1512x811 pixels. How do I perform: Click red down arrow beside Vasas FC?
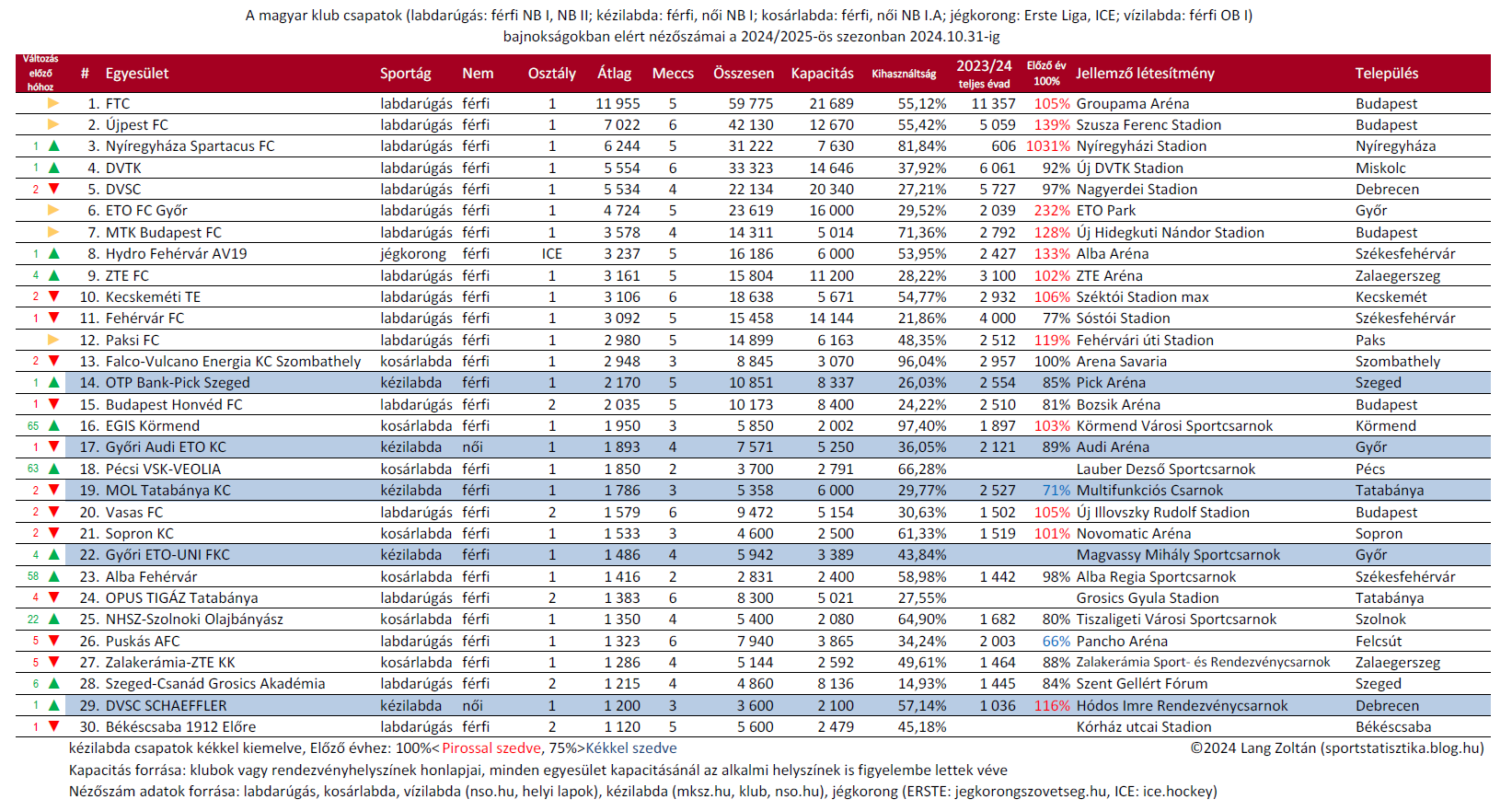click(53, 512)
